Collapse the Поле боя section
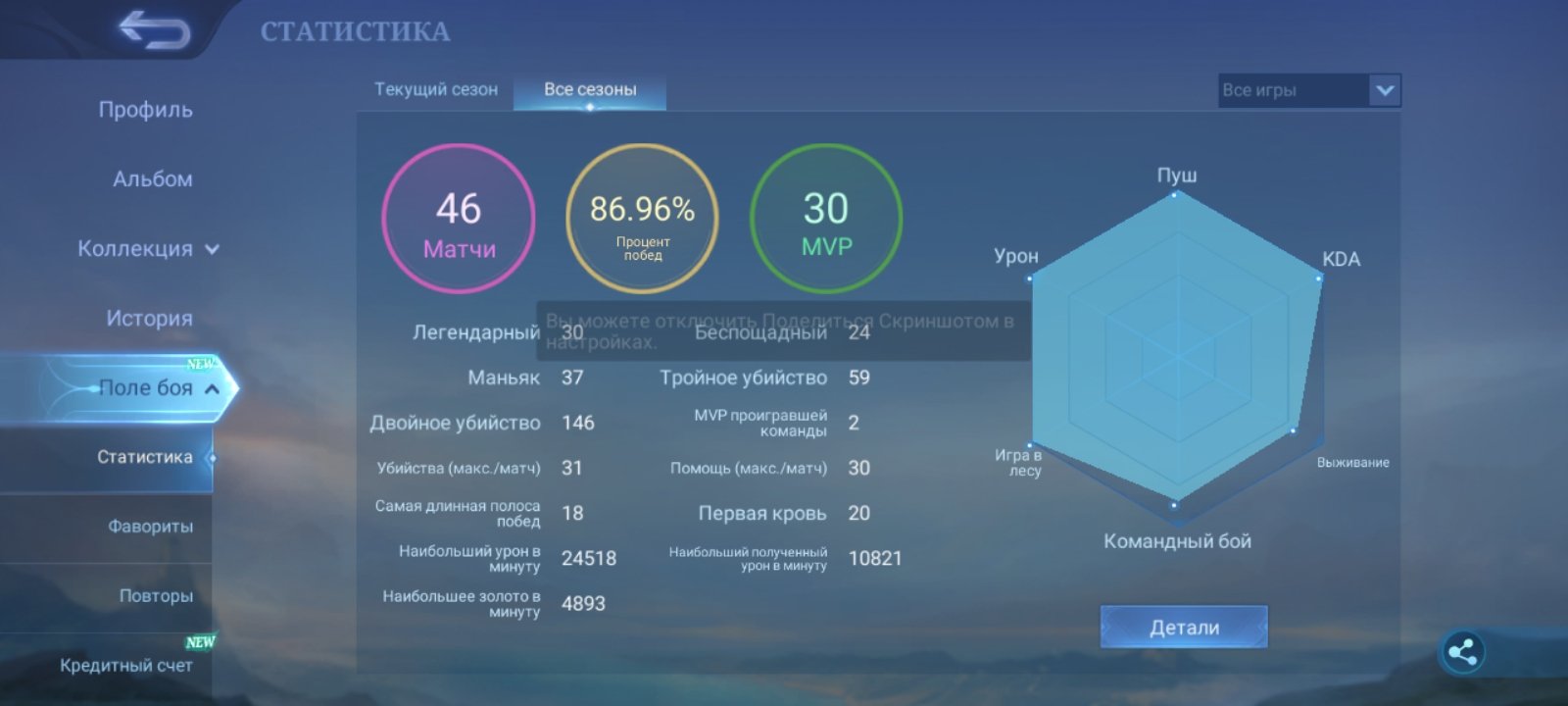The height and width of the screenshot is (706, 1568). tap(212, 389)
